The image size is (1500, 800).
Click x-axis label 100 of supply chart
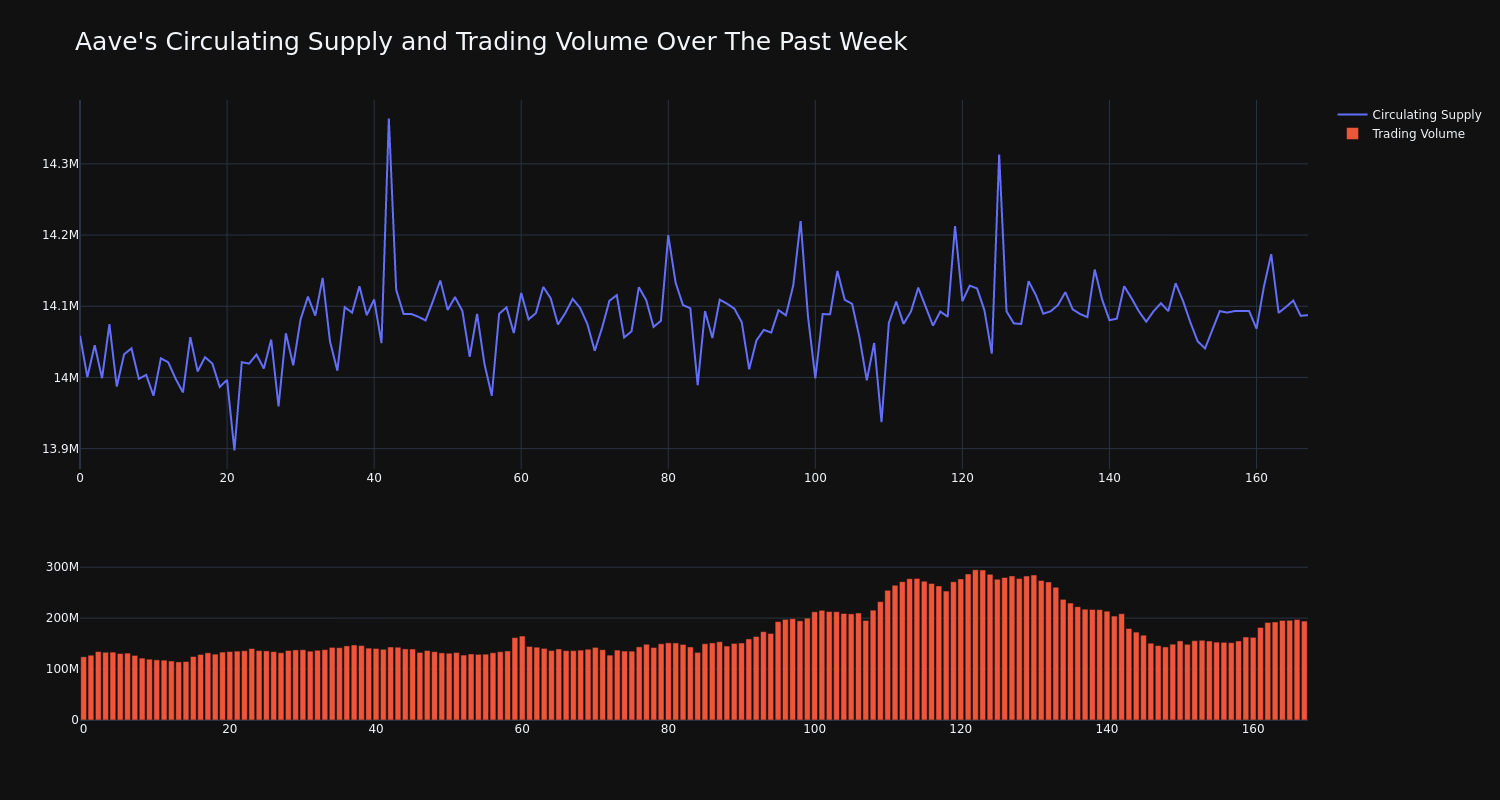tap(815, 478)
